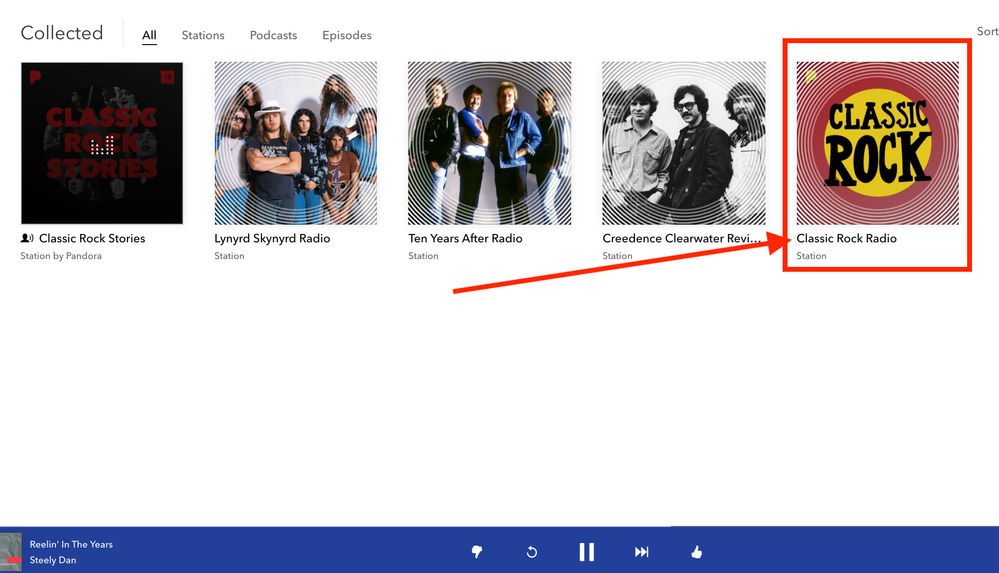
Task: Click the thumbs up icon
Action: [x=696, y=552]
